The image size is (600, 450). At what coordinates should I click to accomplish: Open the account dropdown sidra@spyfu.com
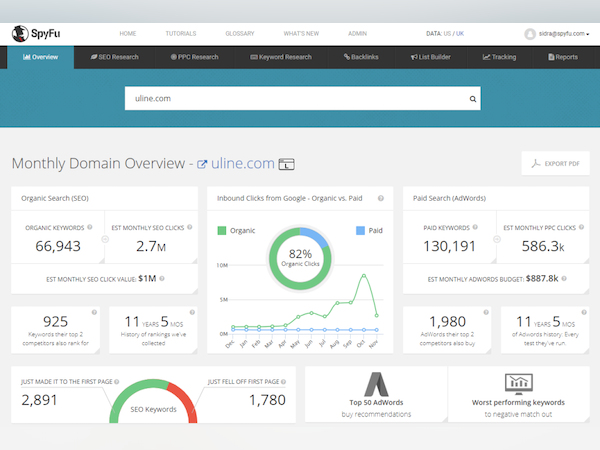pos(563,34)
